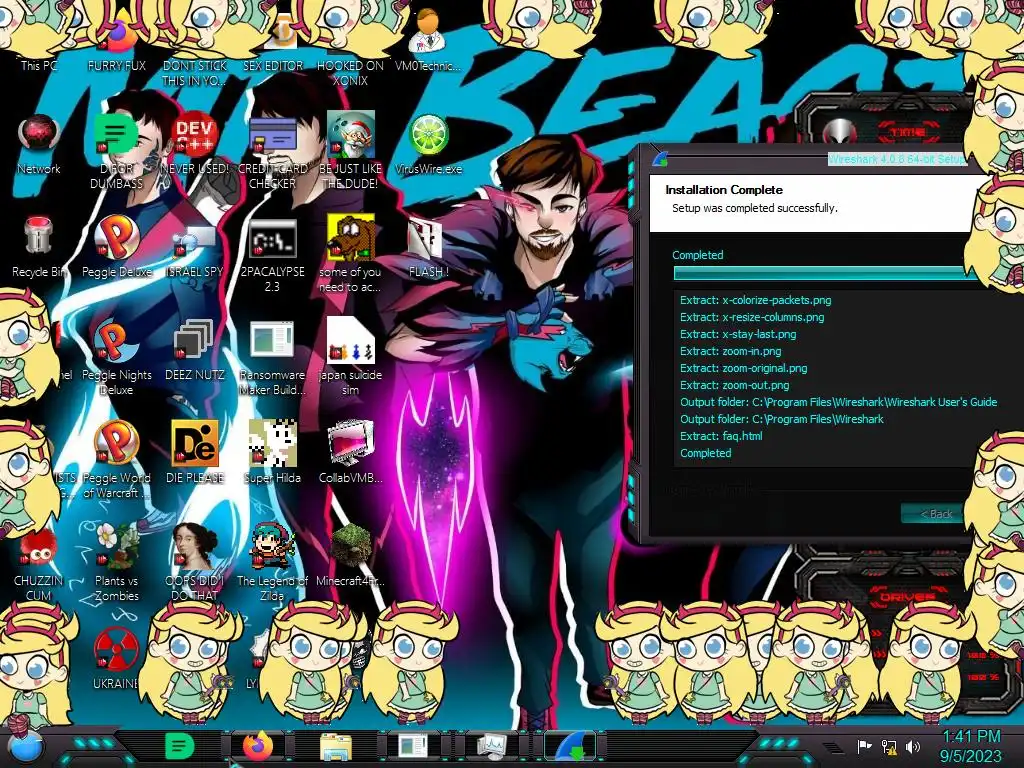Image resolution: width=1024 pixels, height=768 pixels.
Task: Open File Explorer from the taskbar
Action: coord(336,746)
